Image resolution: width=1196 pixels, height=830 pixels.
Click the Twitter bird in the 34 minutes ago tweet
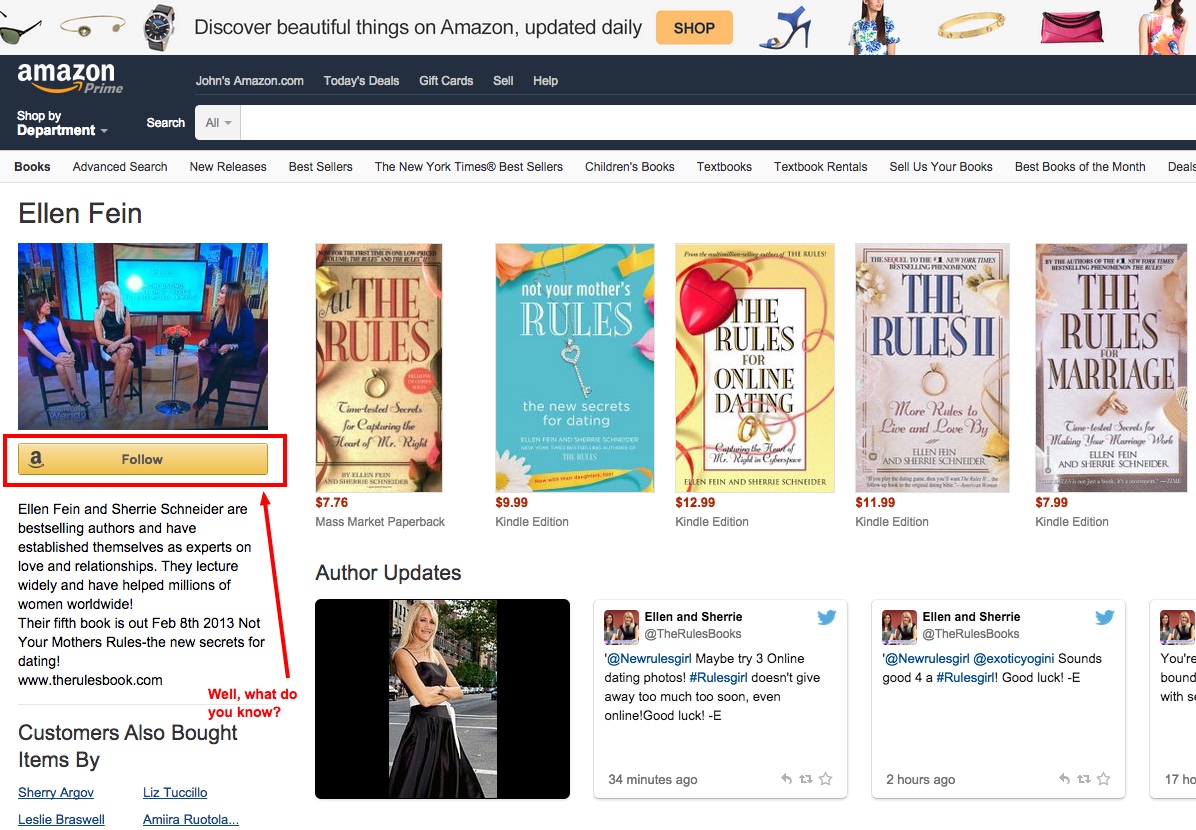point(827,617)
